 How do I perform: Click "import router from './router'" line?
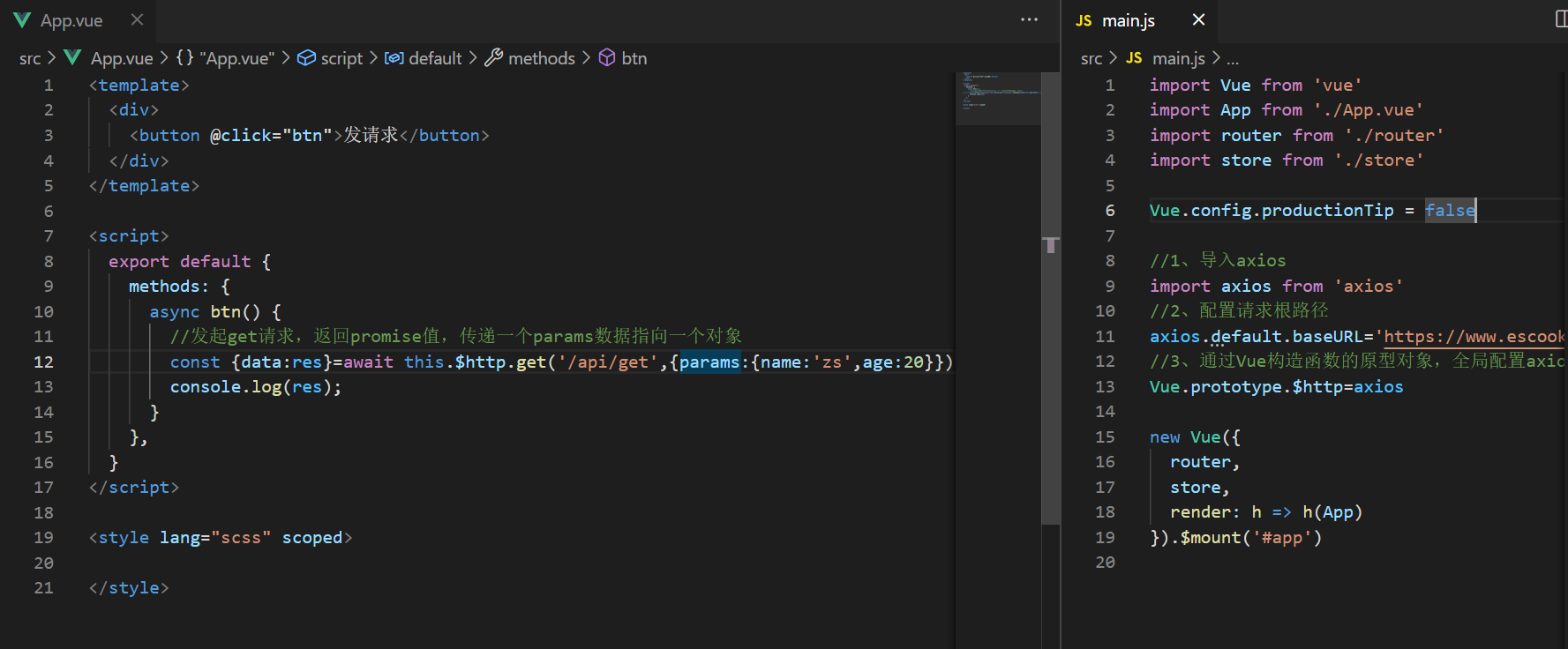point(1296,135)
